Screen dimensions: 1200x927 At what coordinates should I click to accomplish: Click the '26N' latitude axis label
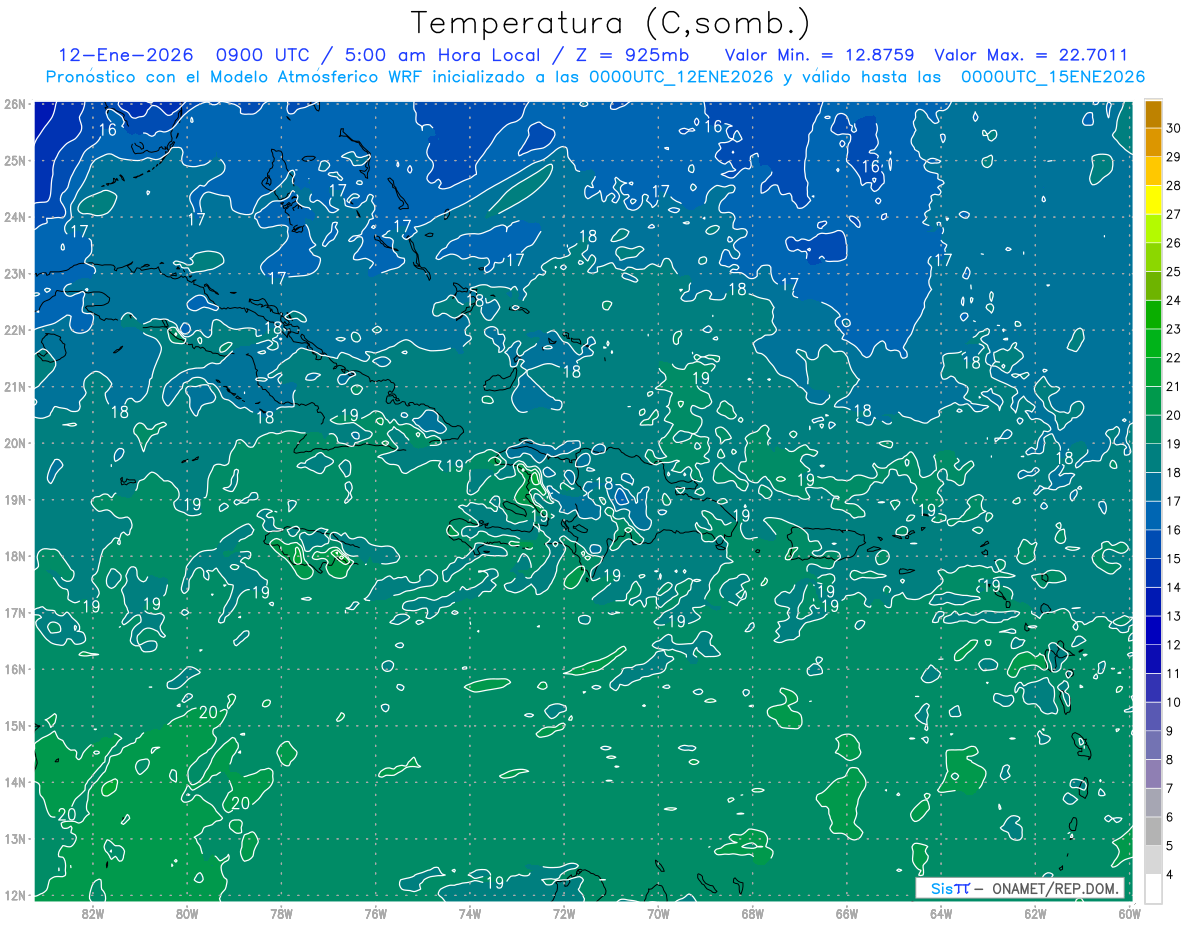14,104
